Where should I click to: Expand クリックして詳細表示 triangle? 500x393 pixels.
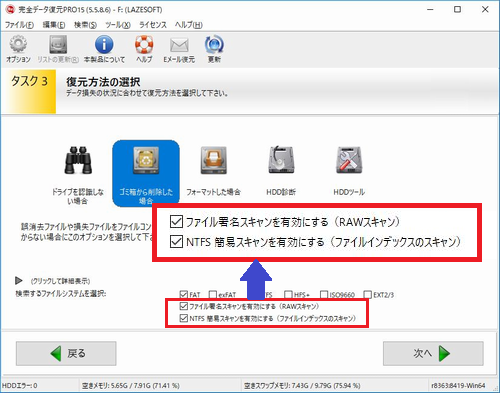tap(19, 281)
